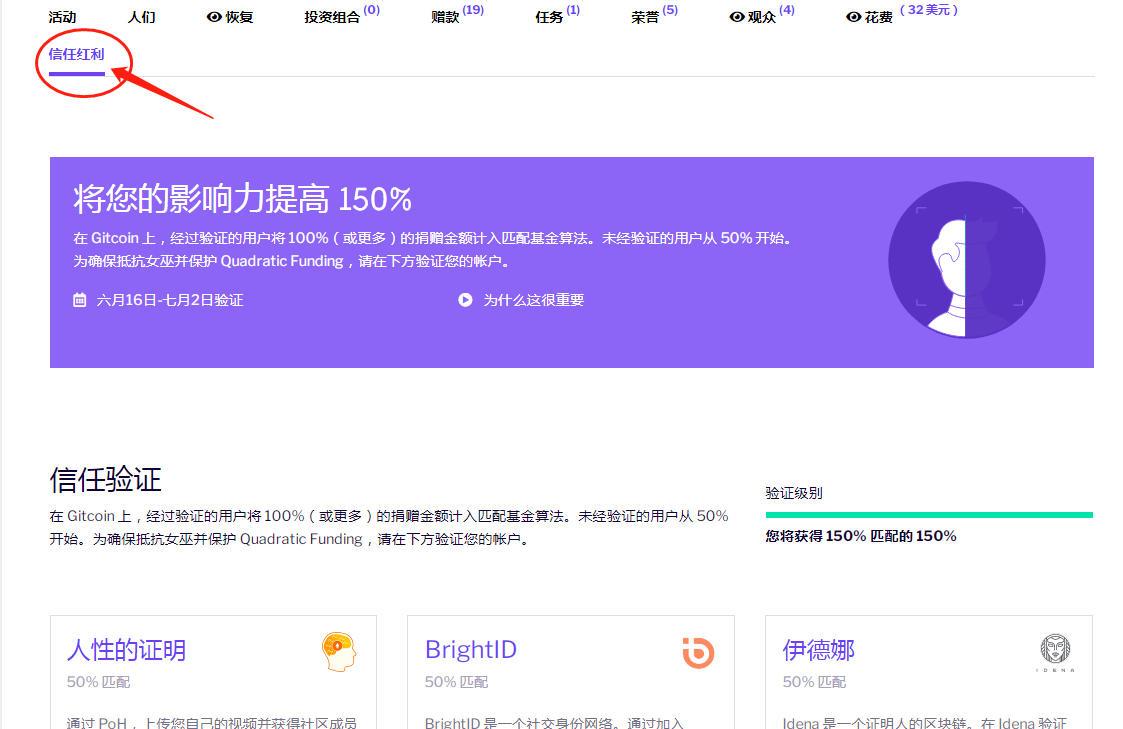Click the eye icon beside 花费

853,17
